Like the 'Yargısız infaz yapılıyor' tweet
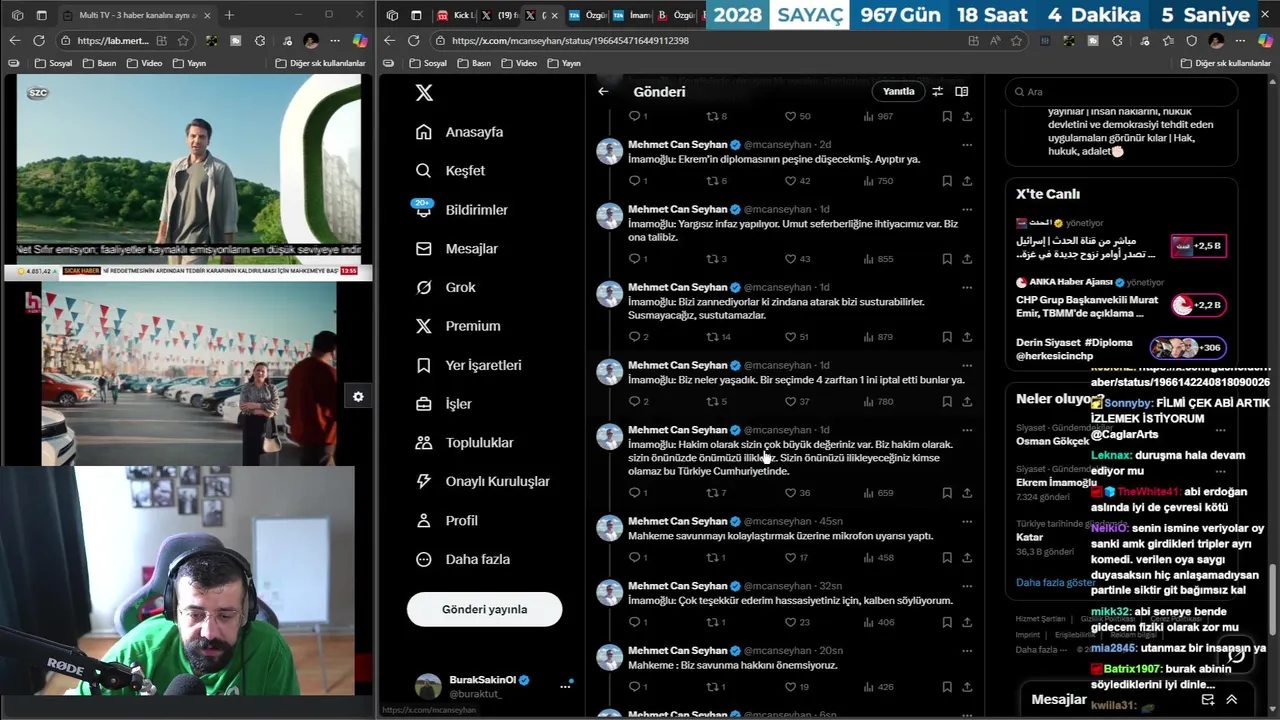The height and width of the screenshot is (720, 1280). click(797, 259)
